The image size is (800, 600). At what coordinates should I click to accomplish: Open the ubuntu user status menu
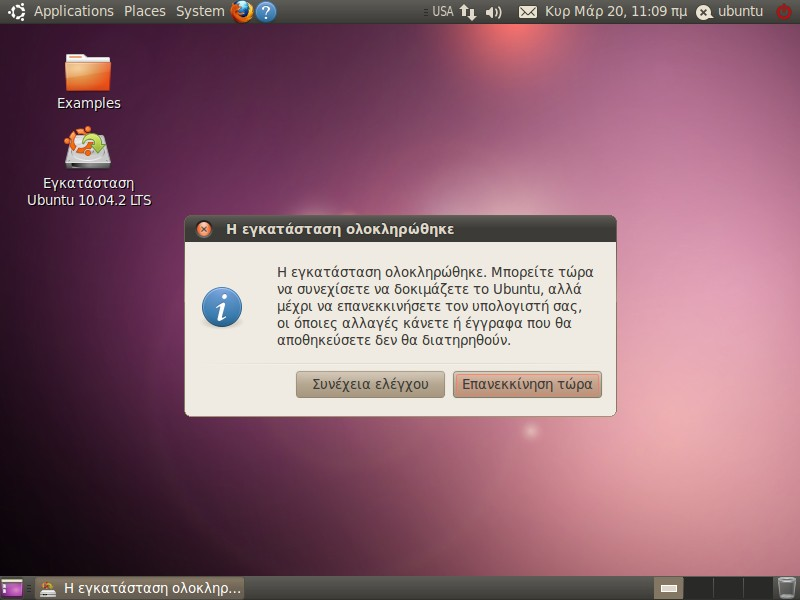(x=730, y=11)
